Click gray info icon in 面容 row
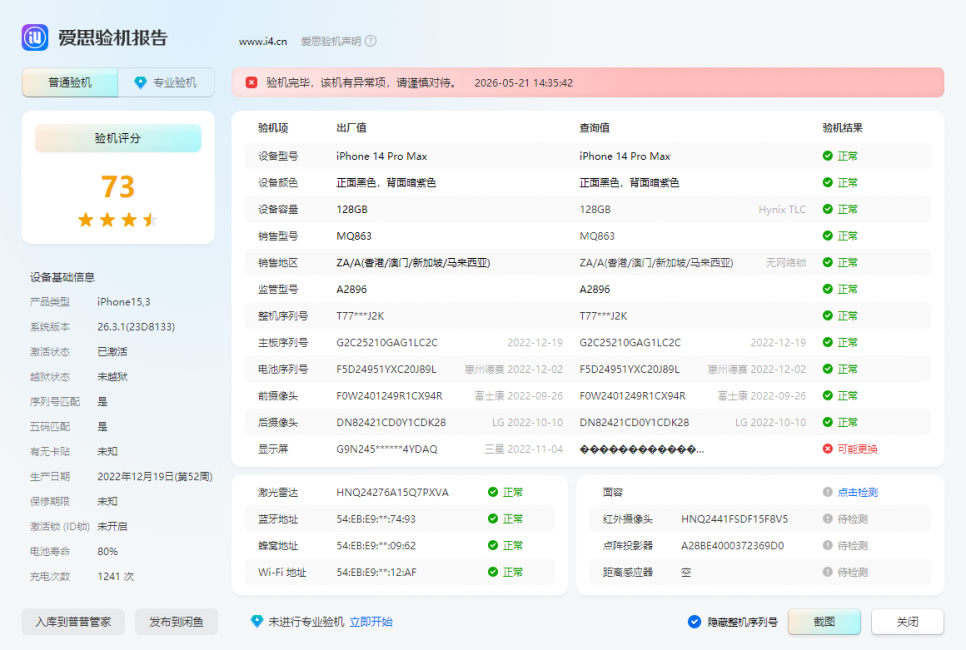 tap(827, 492)
